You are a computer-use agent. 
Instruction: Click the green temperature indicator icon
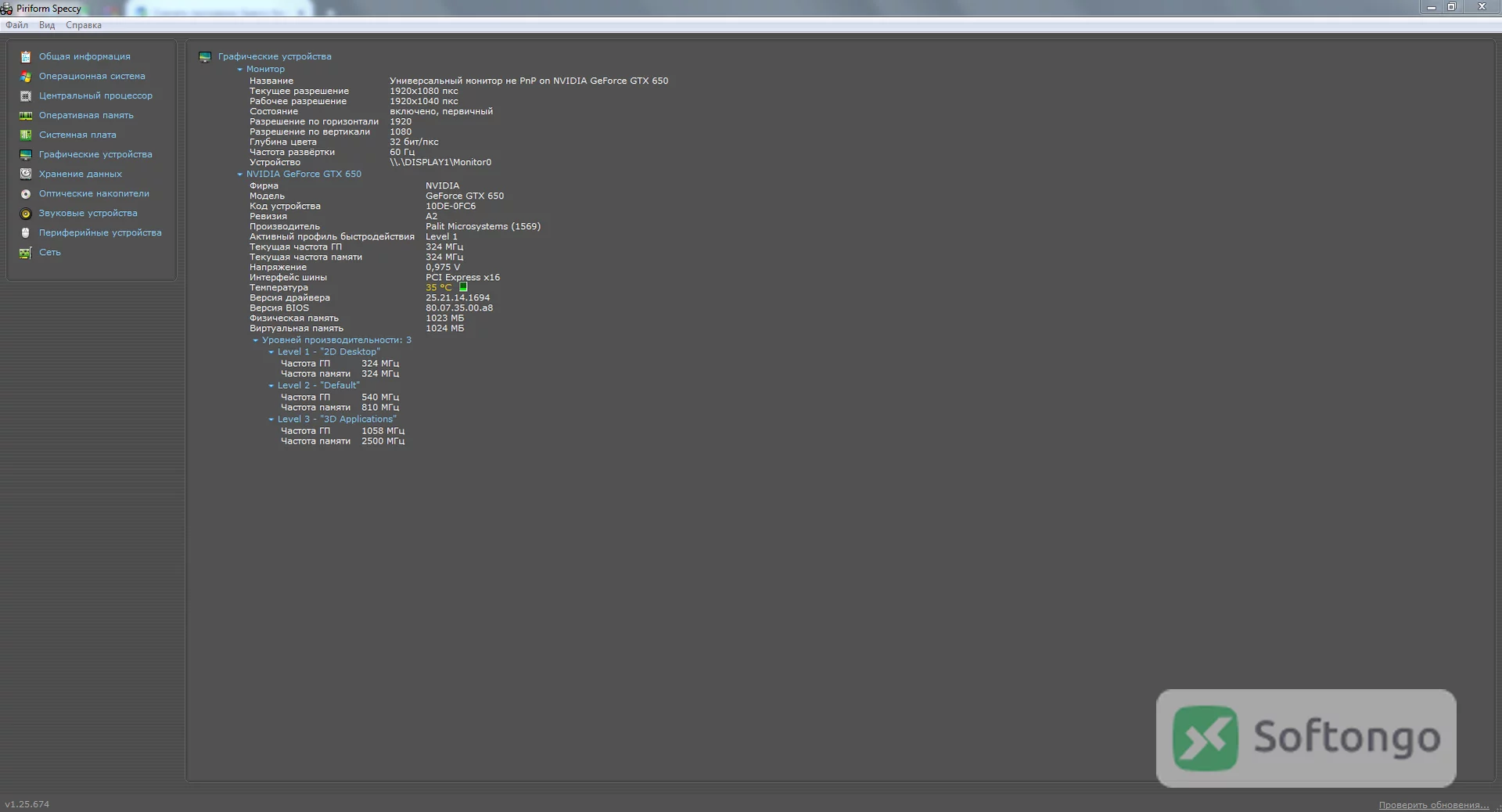463,287
